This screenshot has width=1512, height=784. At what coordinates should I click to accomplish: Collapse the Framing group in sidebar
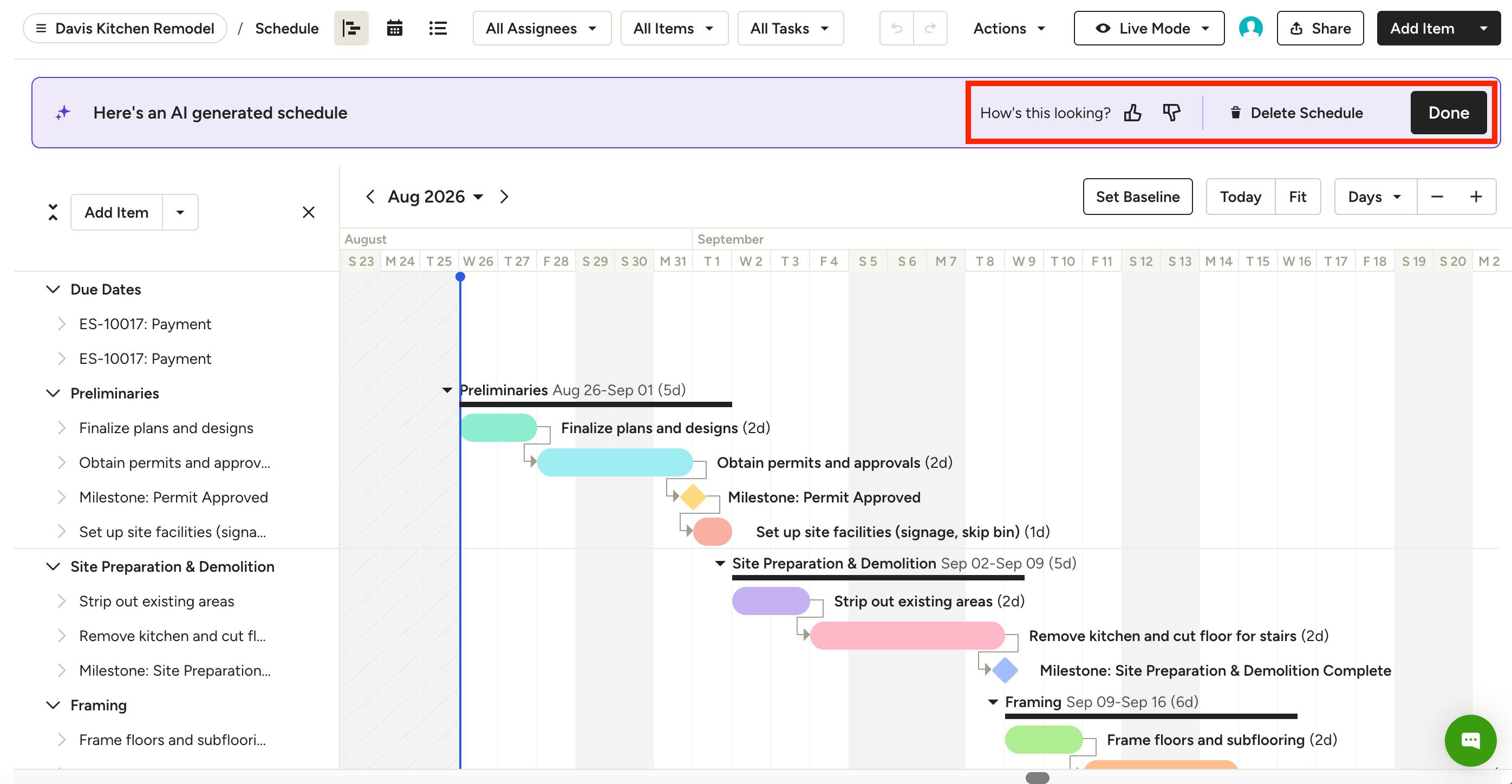coord(53,705)
